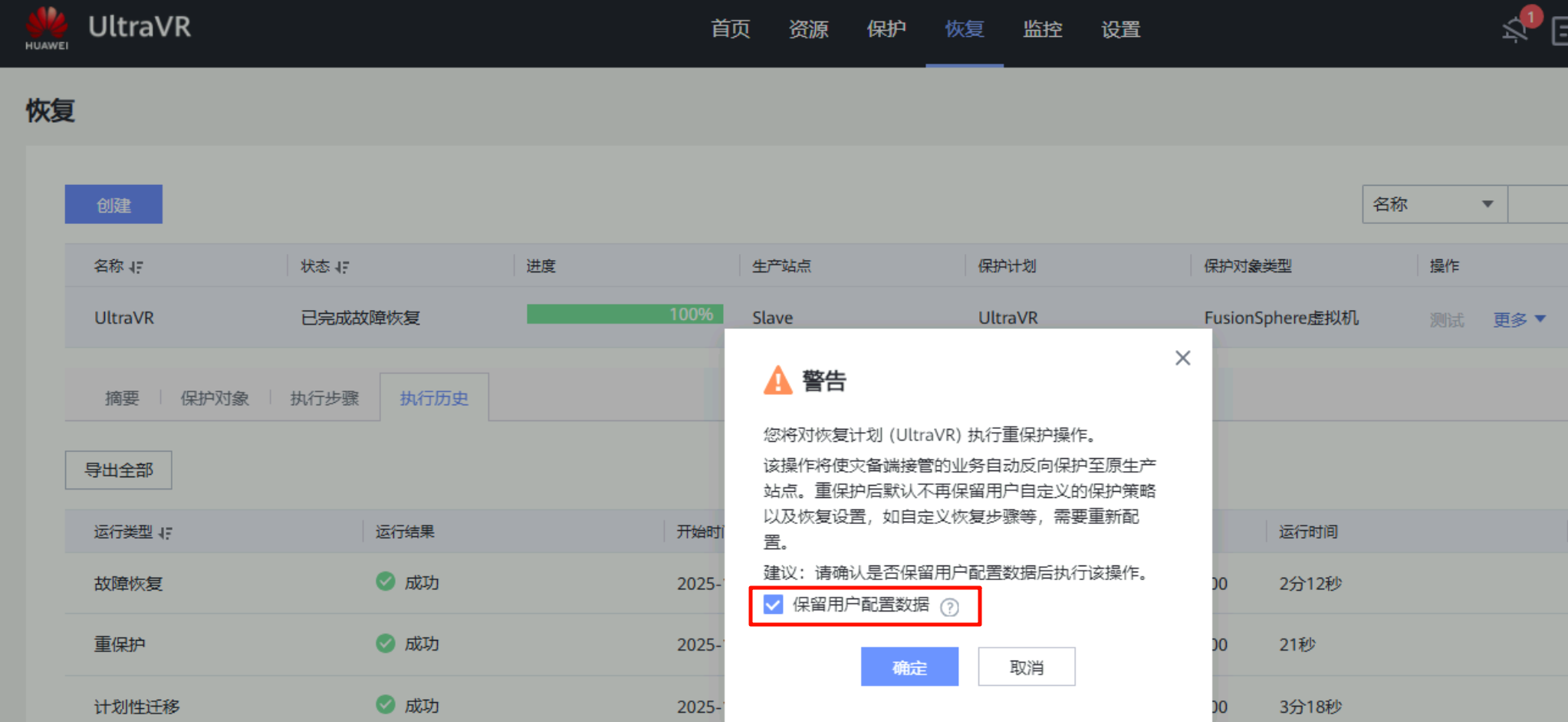Select the 执行步骤 tab
The width and height of the screenshot is (1568, 722).
[324, 398]
